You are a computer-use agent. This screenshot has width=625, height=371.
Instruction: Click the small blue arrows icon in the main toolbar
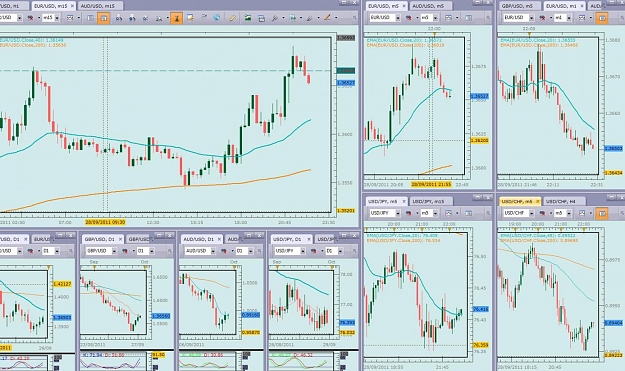145,18
